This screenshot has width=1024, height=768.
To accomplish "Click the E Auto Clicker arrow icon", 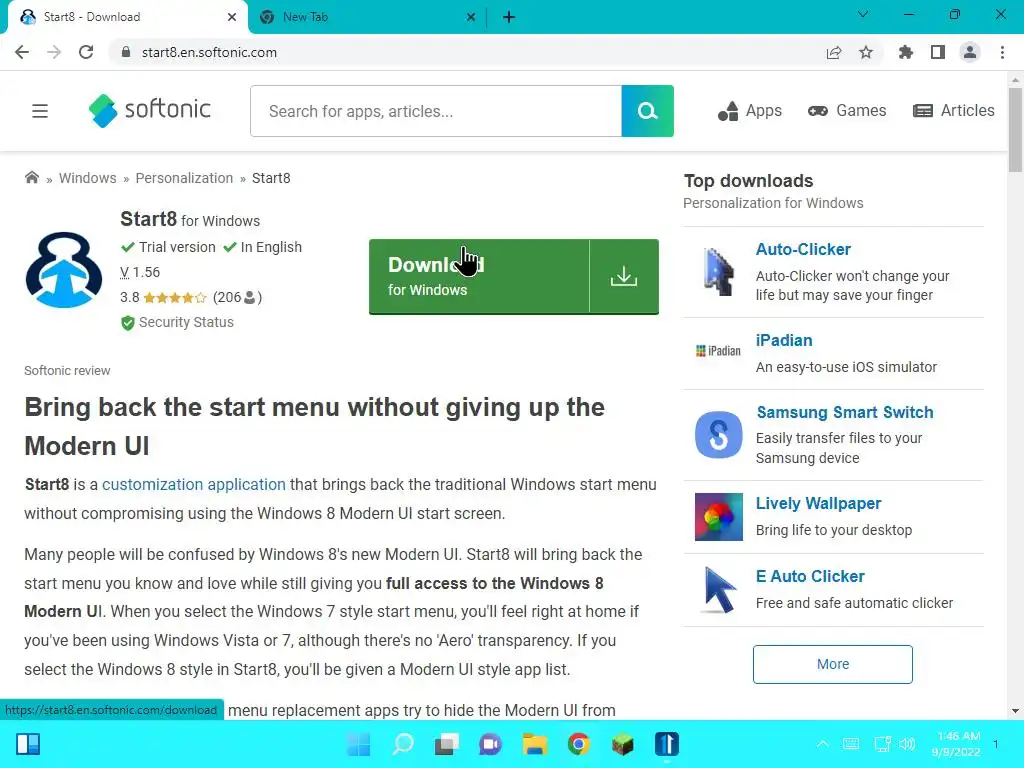I will (719, 590).
